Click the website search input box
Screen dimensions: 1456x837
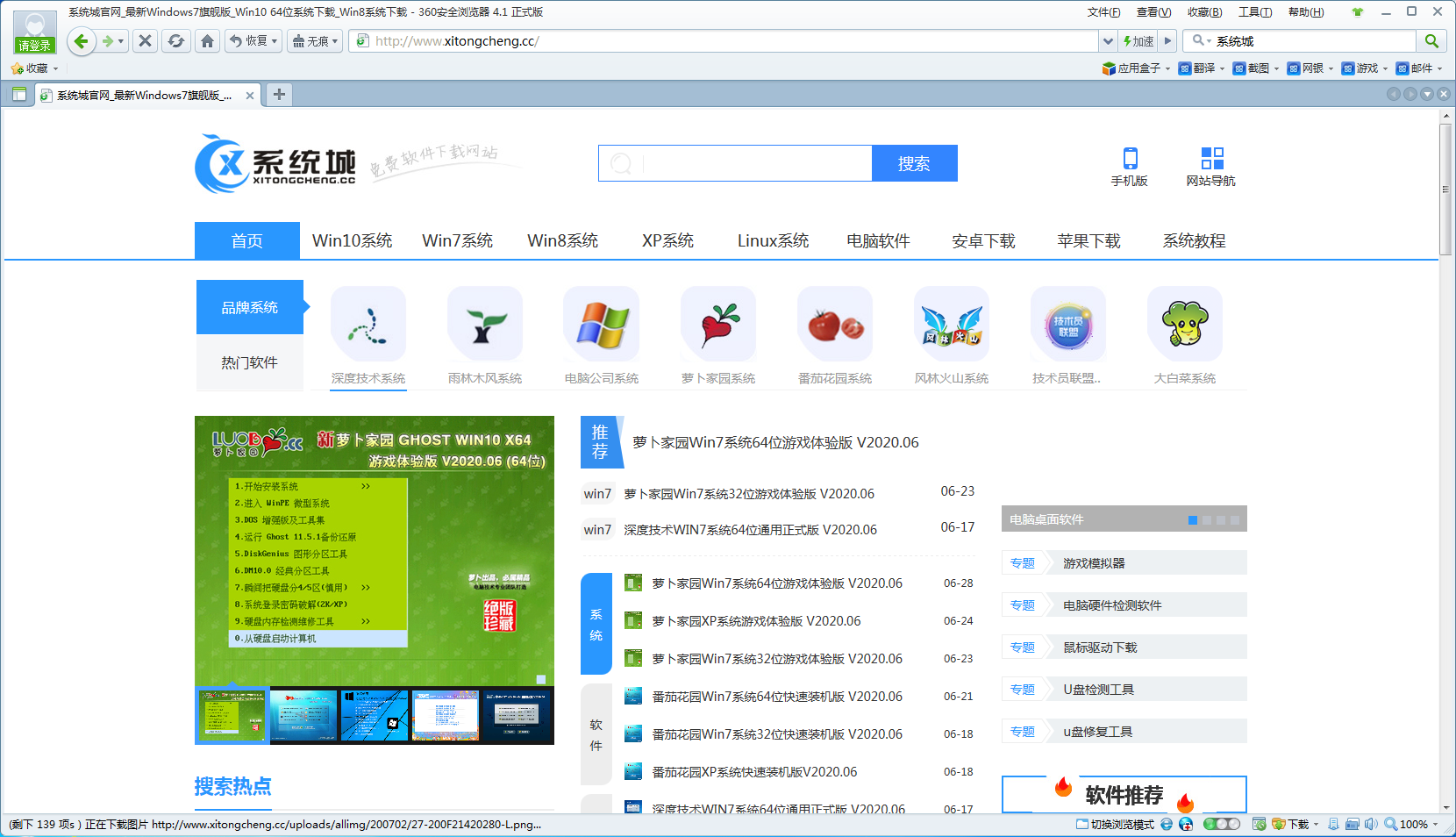735,163
